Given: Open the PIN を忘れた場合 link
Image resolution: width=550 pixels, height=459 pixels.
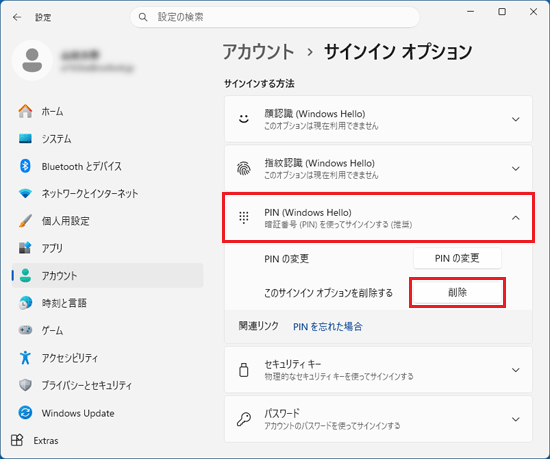Looking at the screenshot, I should pyautogui.click(x=328, y=326).
